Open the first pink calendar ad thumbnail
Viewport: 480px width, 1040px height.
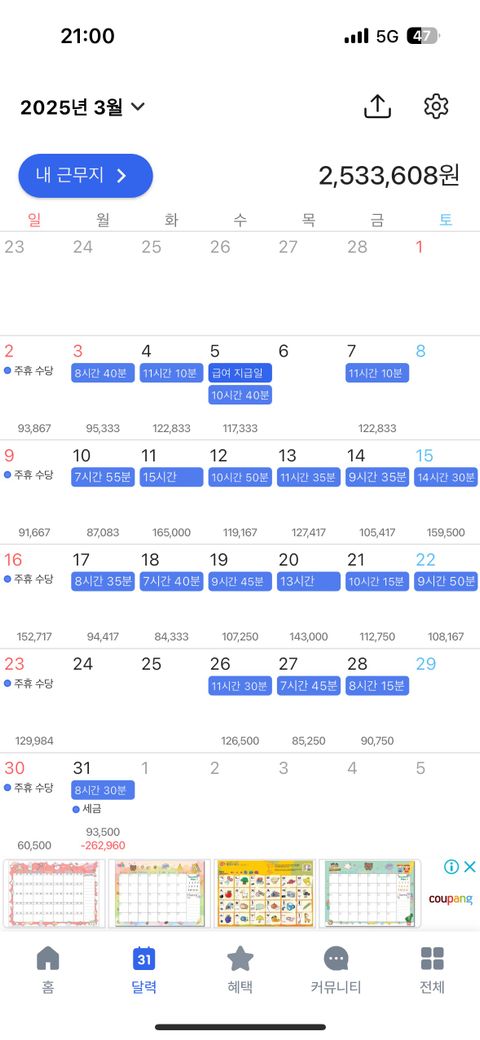[54, 893]
